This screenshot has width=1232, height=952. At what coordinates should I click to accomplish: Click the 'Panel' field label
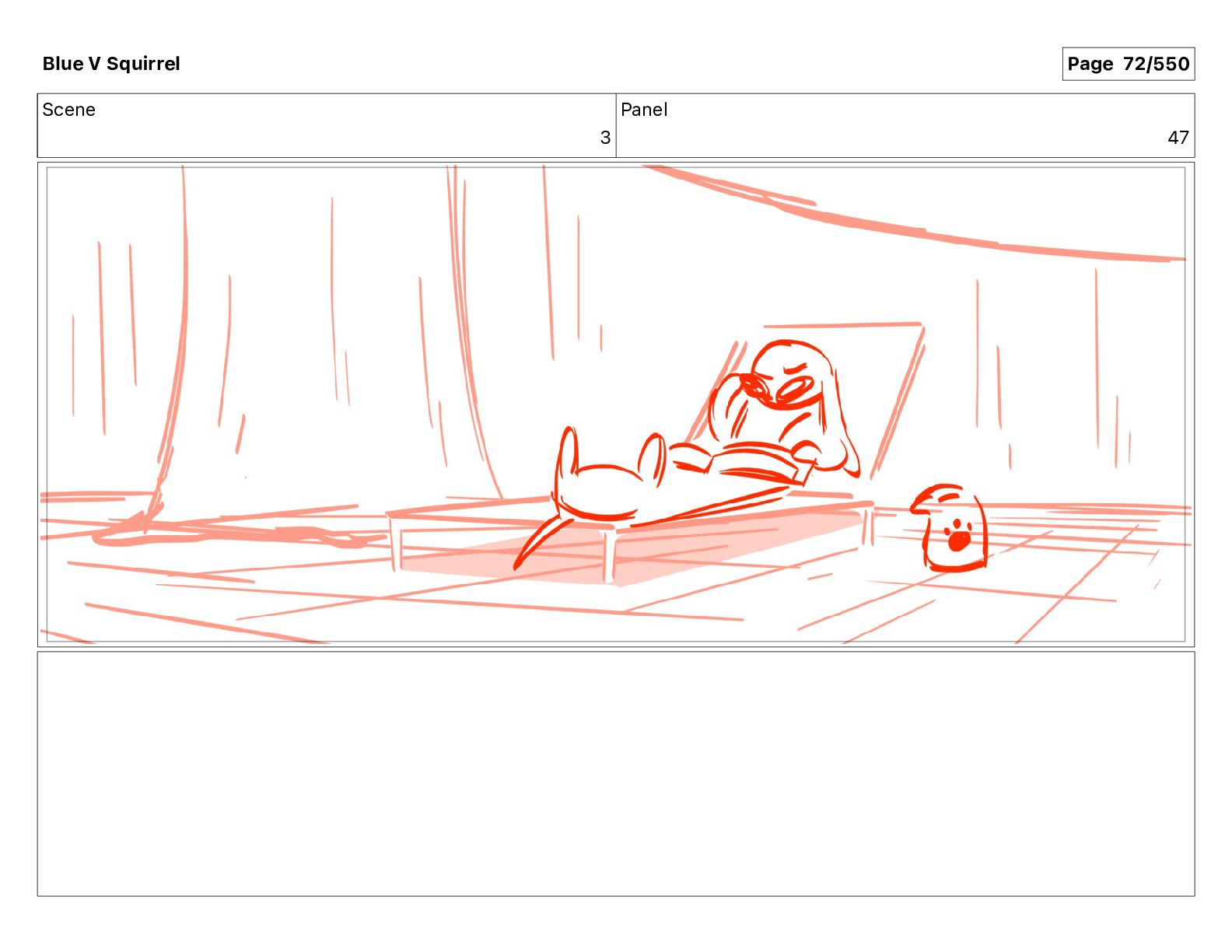coord(644,110)
